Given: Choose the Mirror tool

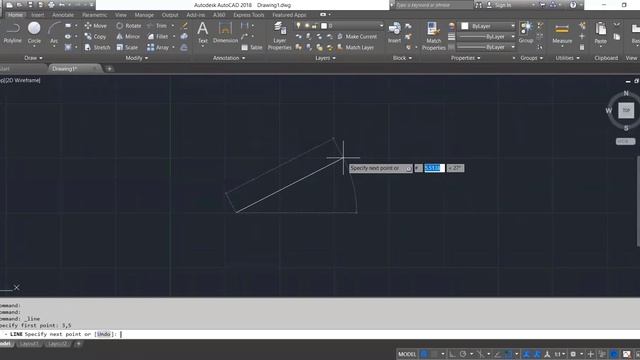Looking at the screenshot, I should pyautogui.click(x=128, y=37).
